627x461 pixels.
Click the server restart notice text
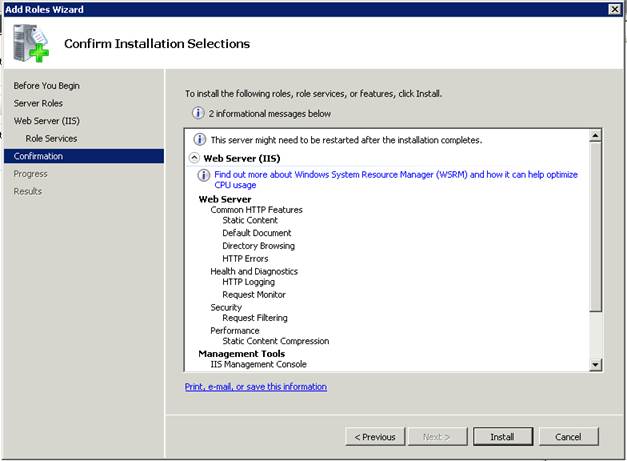346,140
